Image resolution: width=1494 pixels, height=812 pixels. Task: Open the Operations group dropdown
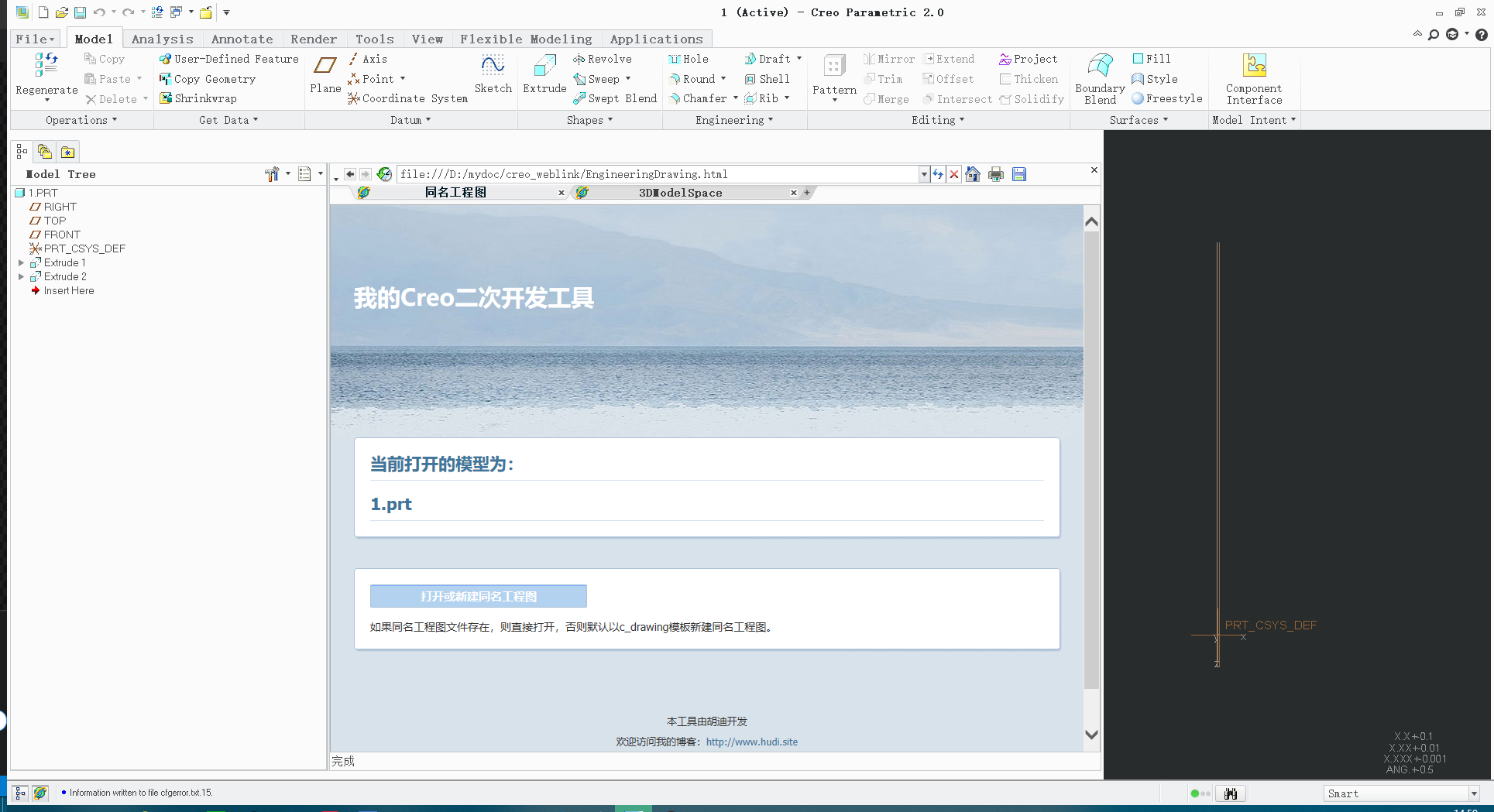coord(81,120)
